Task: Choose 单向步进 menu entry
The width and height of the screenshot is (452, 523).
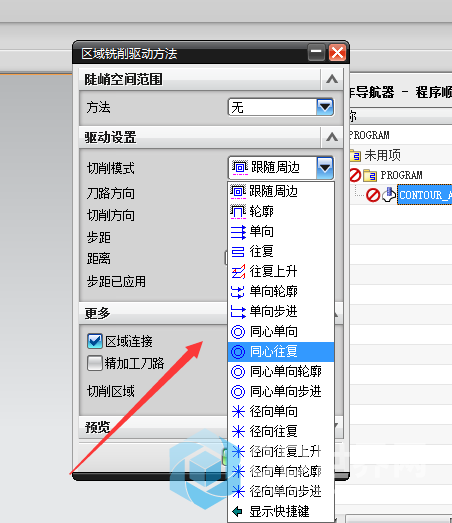Action: (x=281, y=312)
